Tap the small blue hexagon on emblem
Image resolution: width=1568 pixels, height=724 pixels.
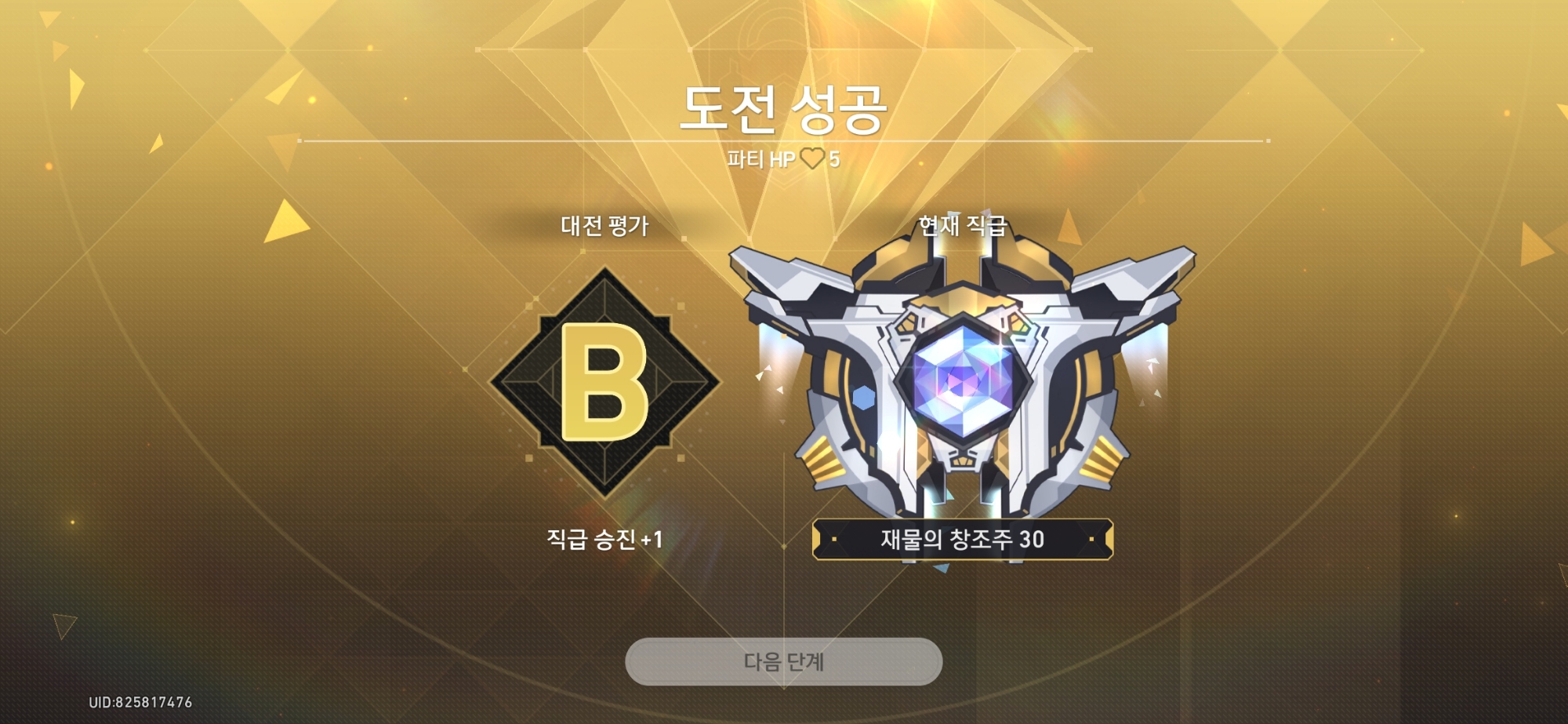(863, 398)
